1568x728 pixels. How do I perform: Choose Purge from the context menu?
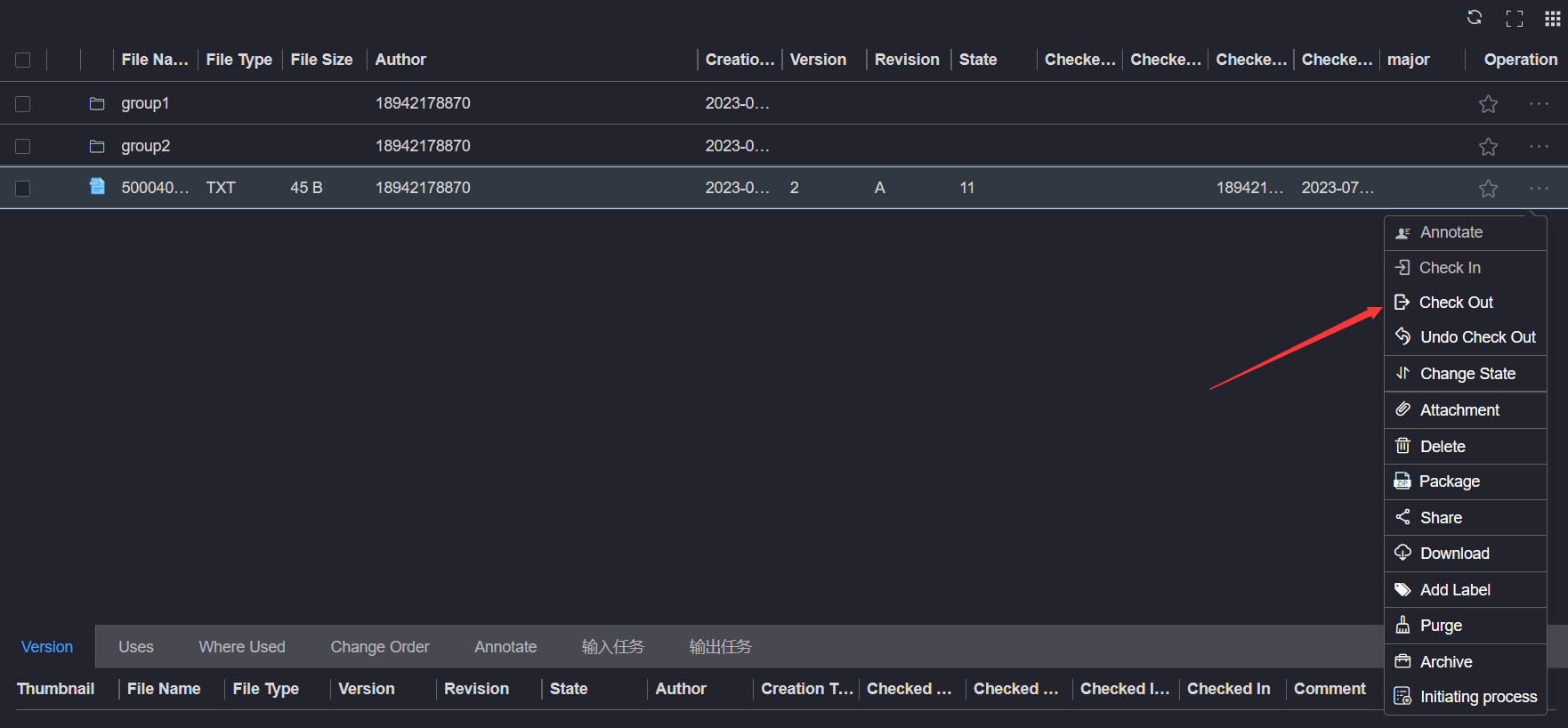point(1466,626)
